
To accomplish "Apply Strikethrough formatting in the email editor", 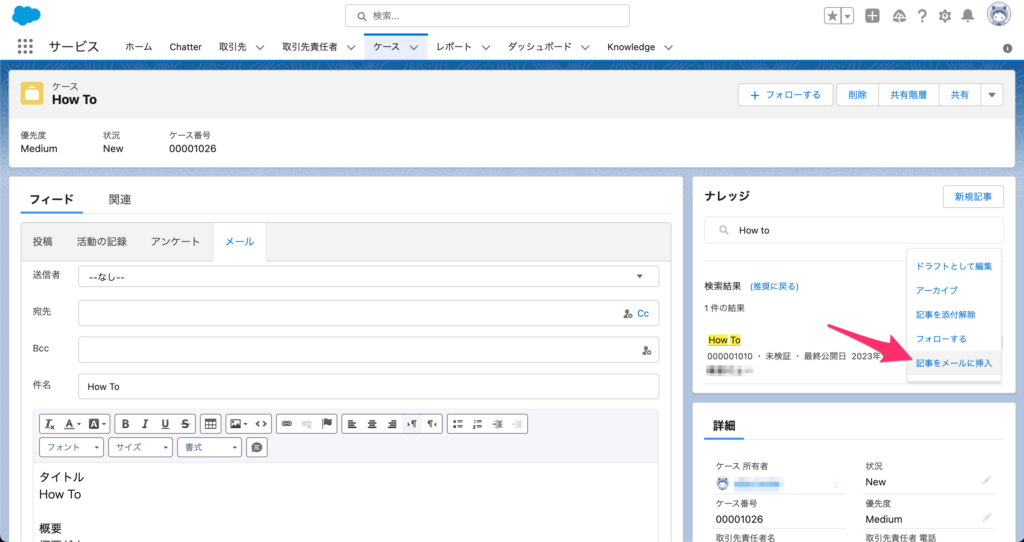I will [185, 424].
